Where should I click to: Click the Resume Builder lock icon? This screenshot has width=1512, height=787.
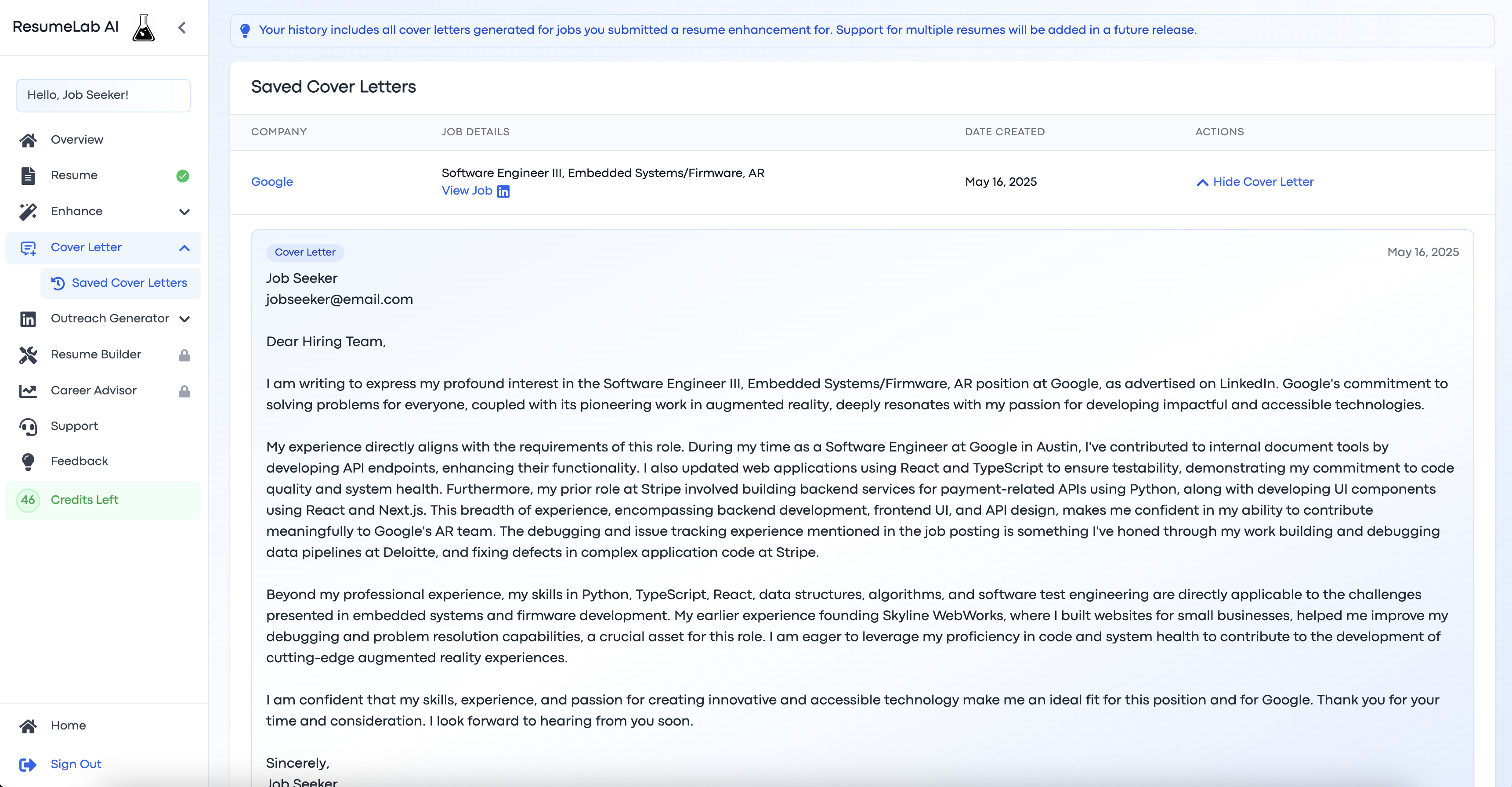coord(184,355)
